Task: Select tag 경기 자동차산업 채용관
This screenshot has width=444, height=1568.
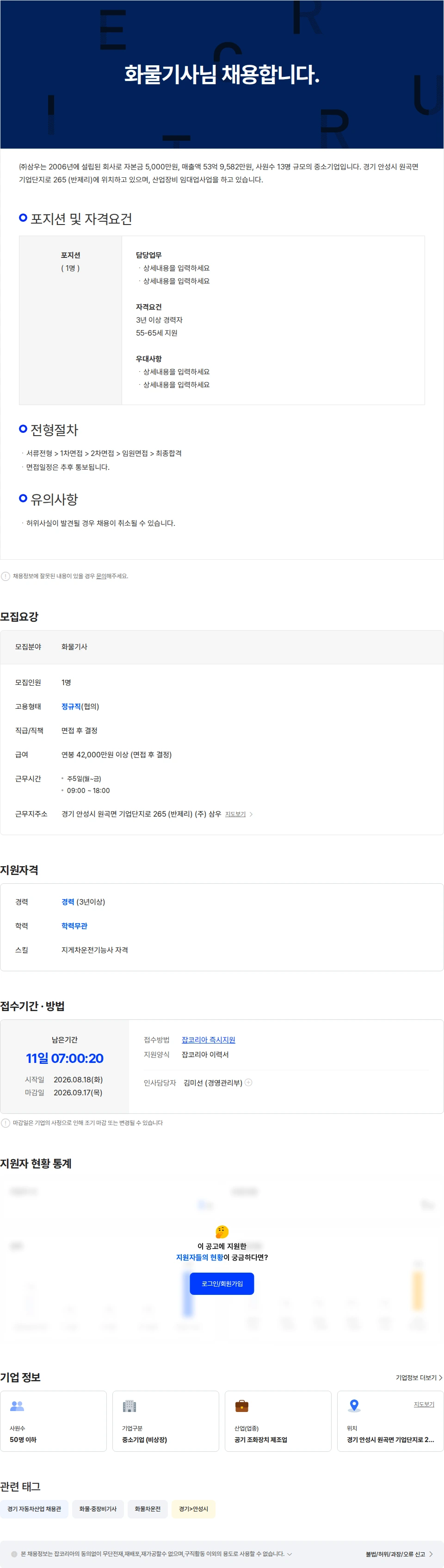Action: pyautogui.click(x=34, y=1508)
